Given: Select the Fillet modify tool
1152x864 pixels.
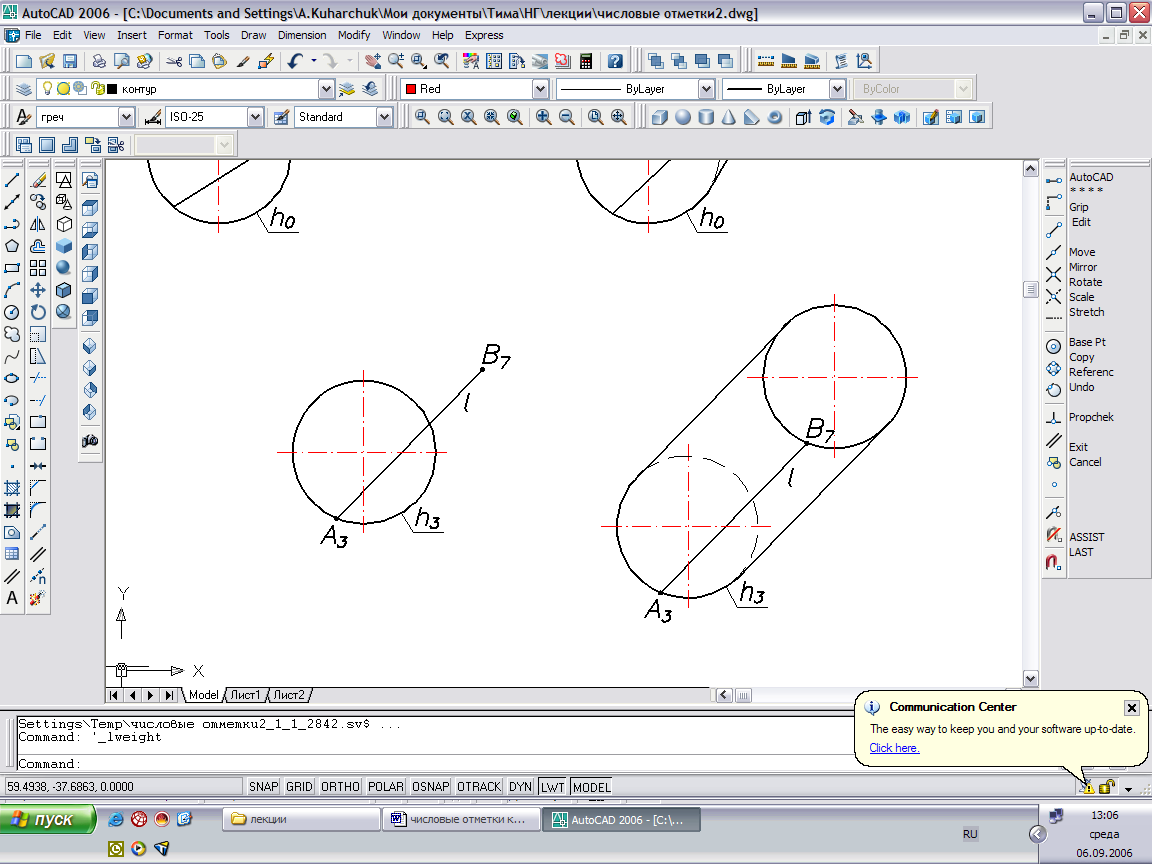Looking at the screenshot, I should click(x=38, y=510).
